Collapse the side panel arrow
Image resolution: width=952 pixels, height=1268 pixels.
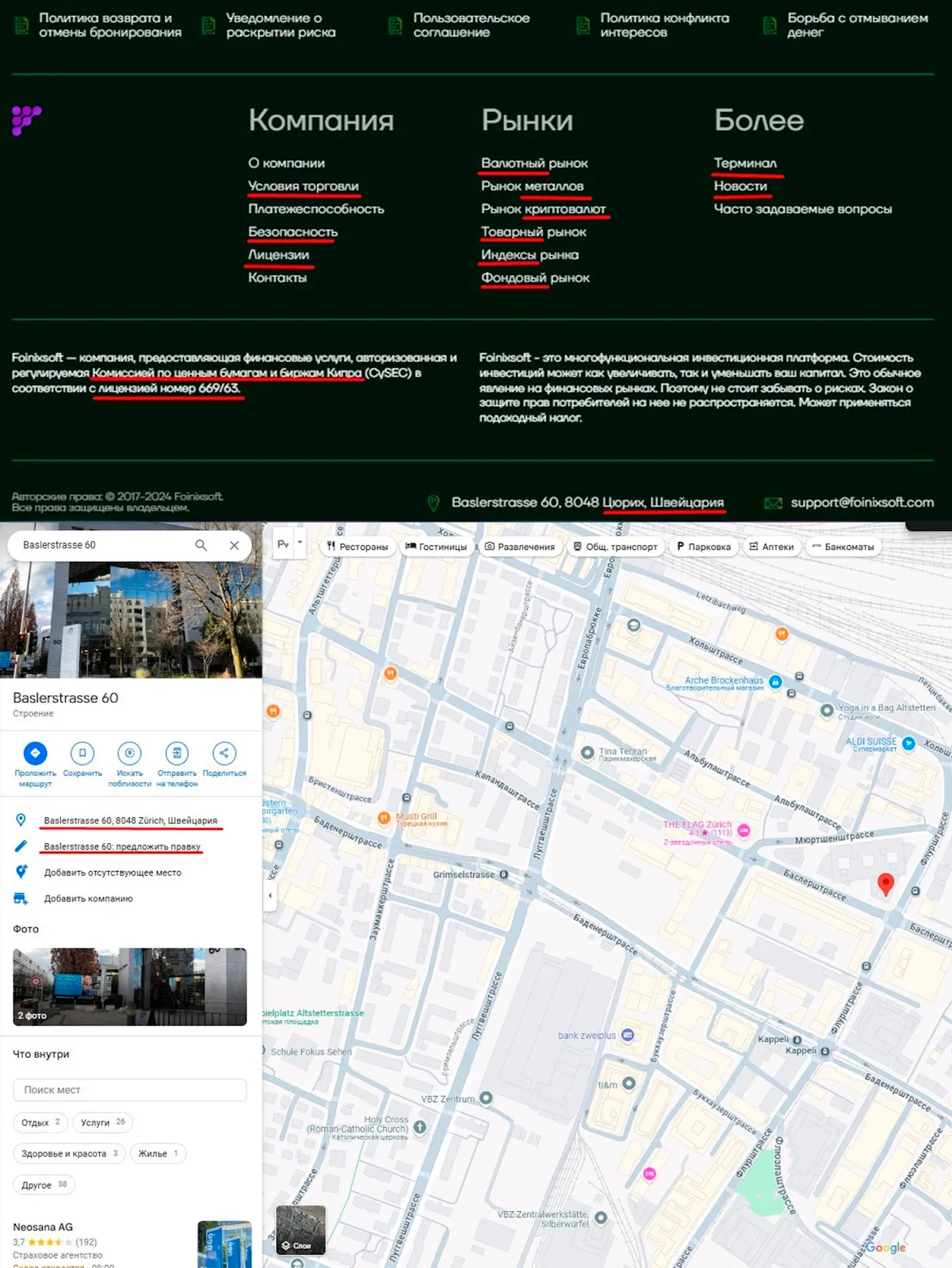coord(270,896)
